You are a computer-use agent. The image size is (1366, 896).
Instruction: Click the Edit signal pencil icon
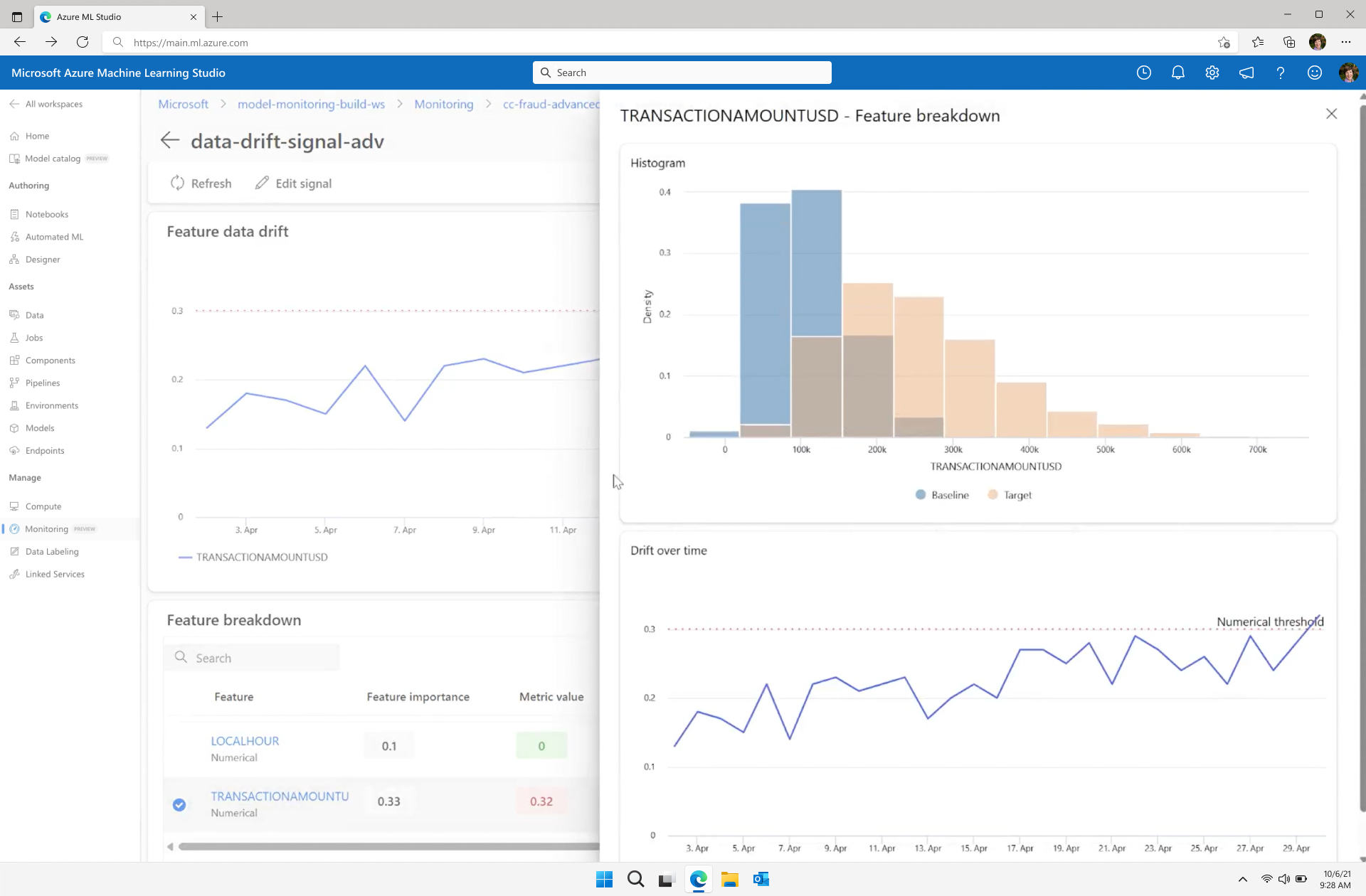coord(263,183)
